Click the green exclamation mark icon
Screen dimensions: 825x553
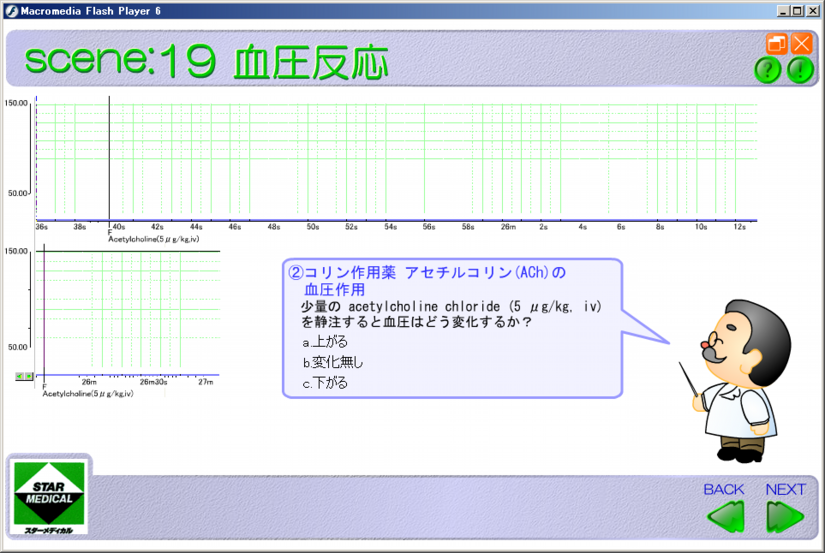(x=800, y=70)
